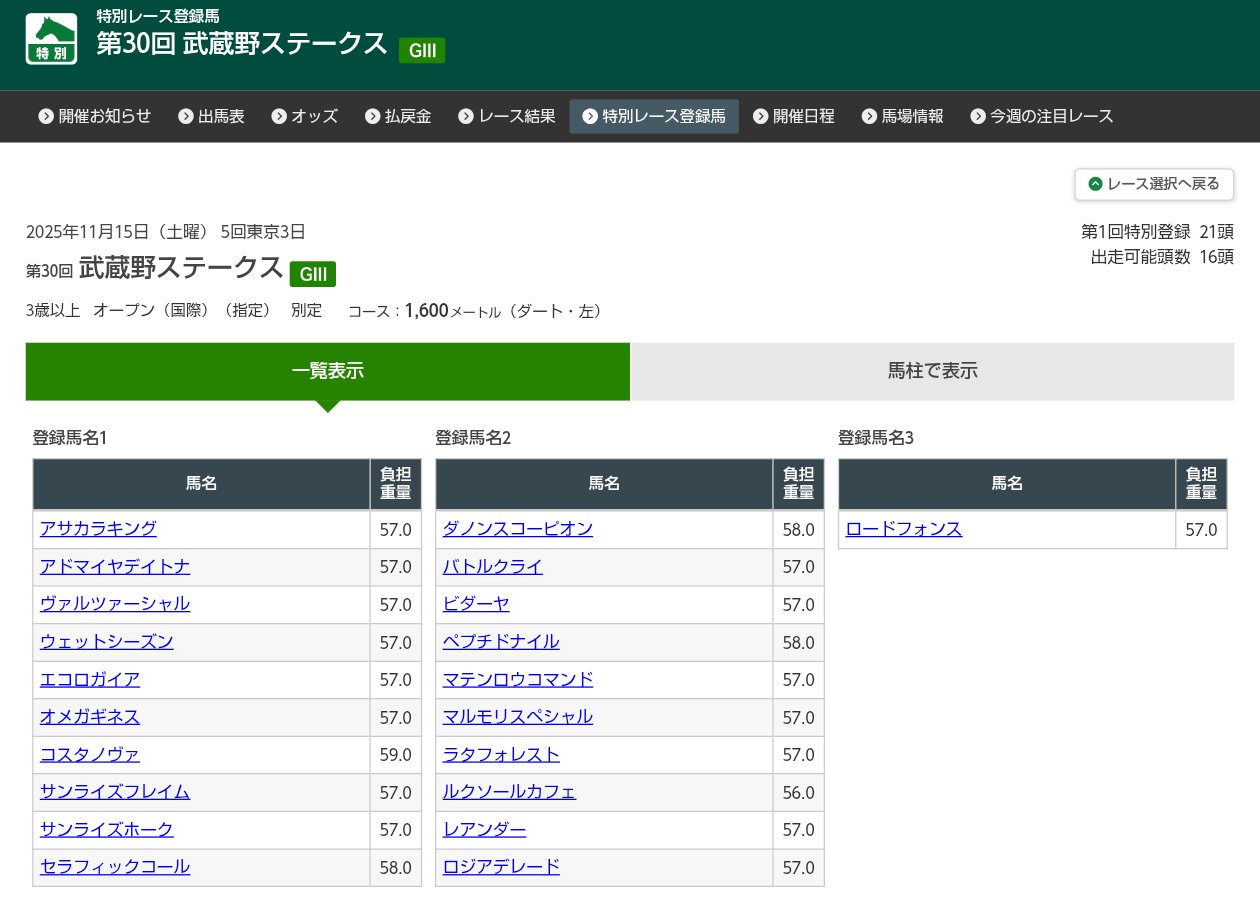Open horse link ダノンスコーピオン
This screenshot has height=897, width=1260.
point(518,529)
